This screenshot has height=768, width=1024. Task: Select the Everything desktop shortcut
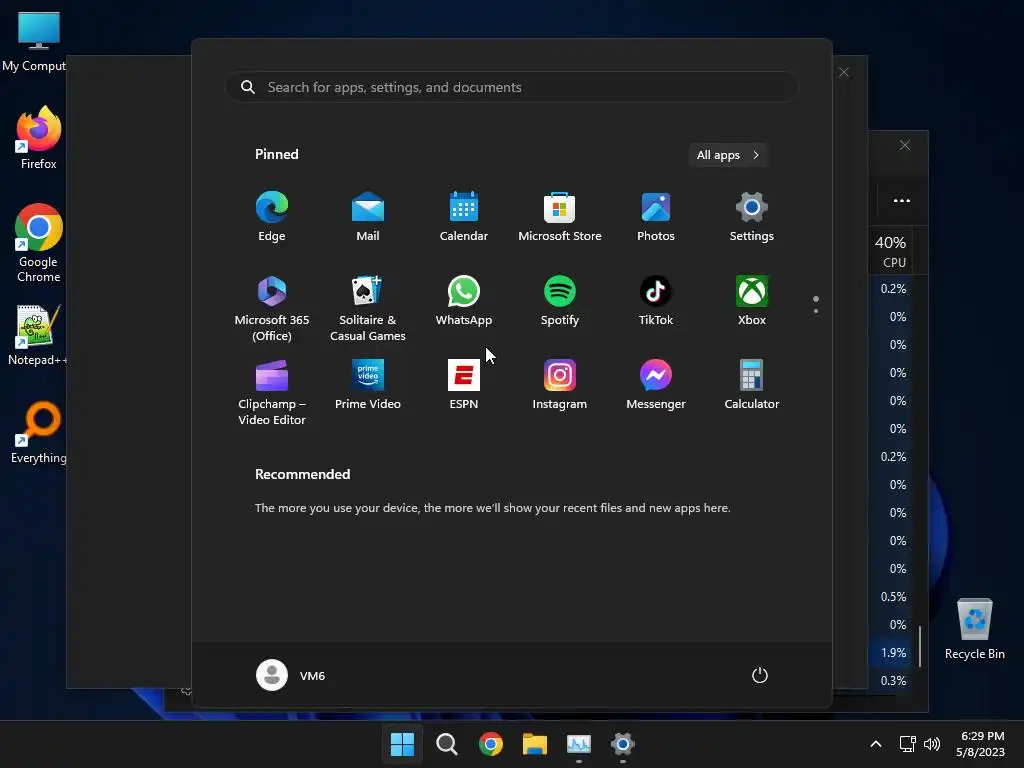pos(39,433)
